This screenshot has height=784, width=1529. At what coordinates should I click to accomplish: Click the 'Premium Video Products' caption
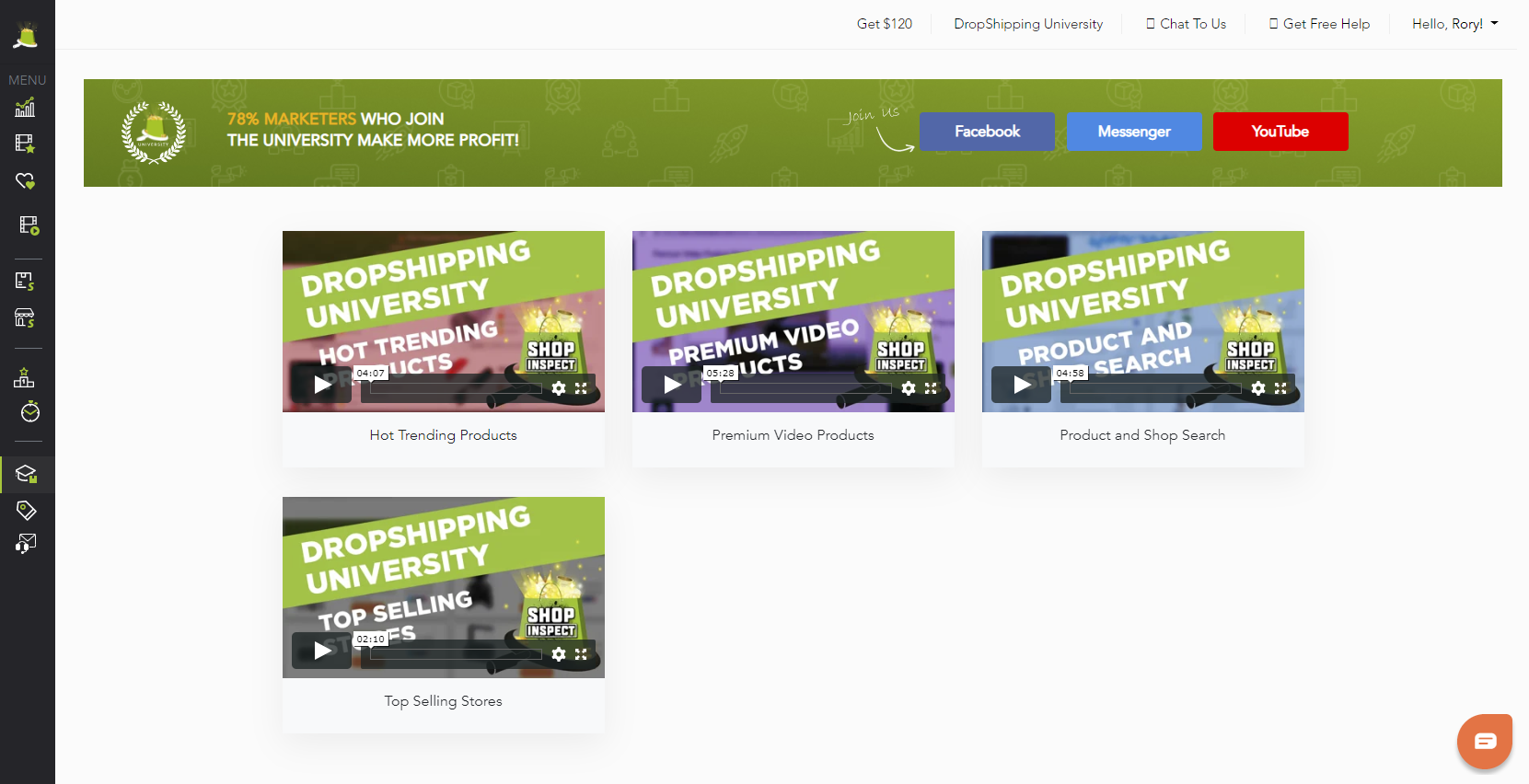[793, 435]
